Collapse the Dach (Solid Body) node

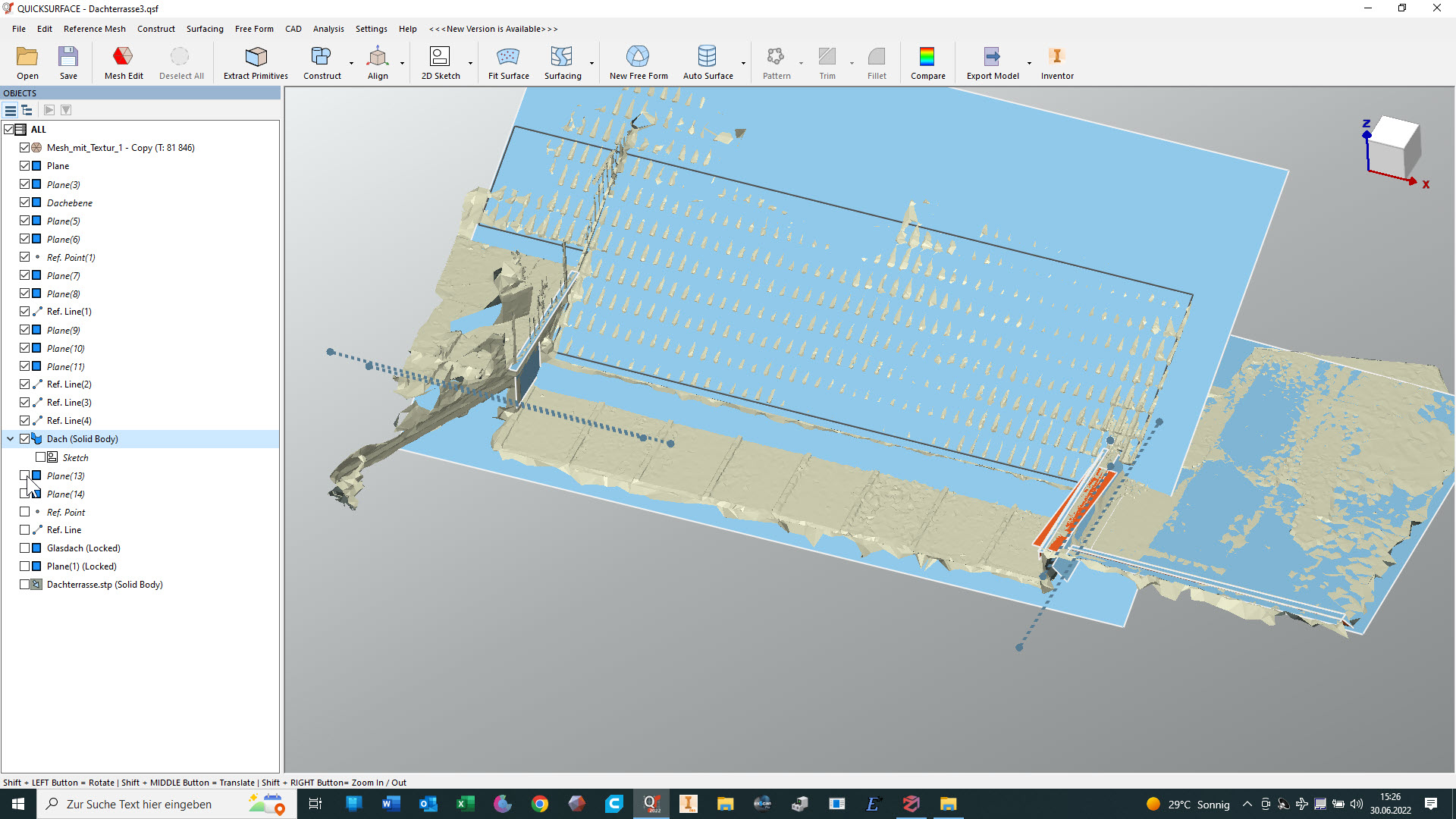(x=11, y=439)
